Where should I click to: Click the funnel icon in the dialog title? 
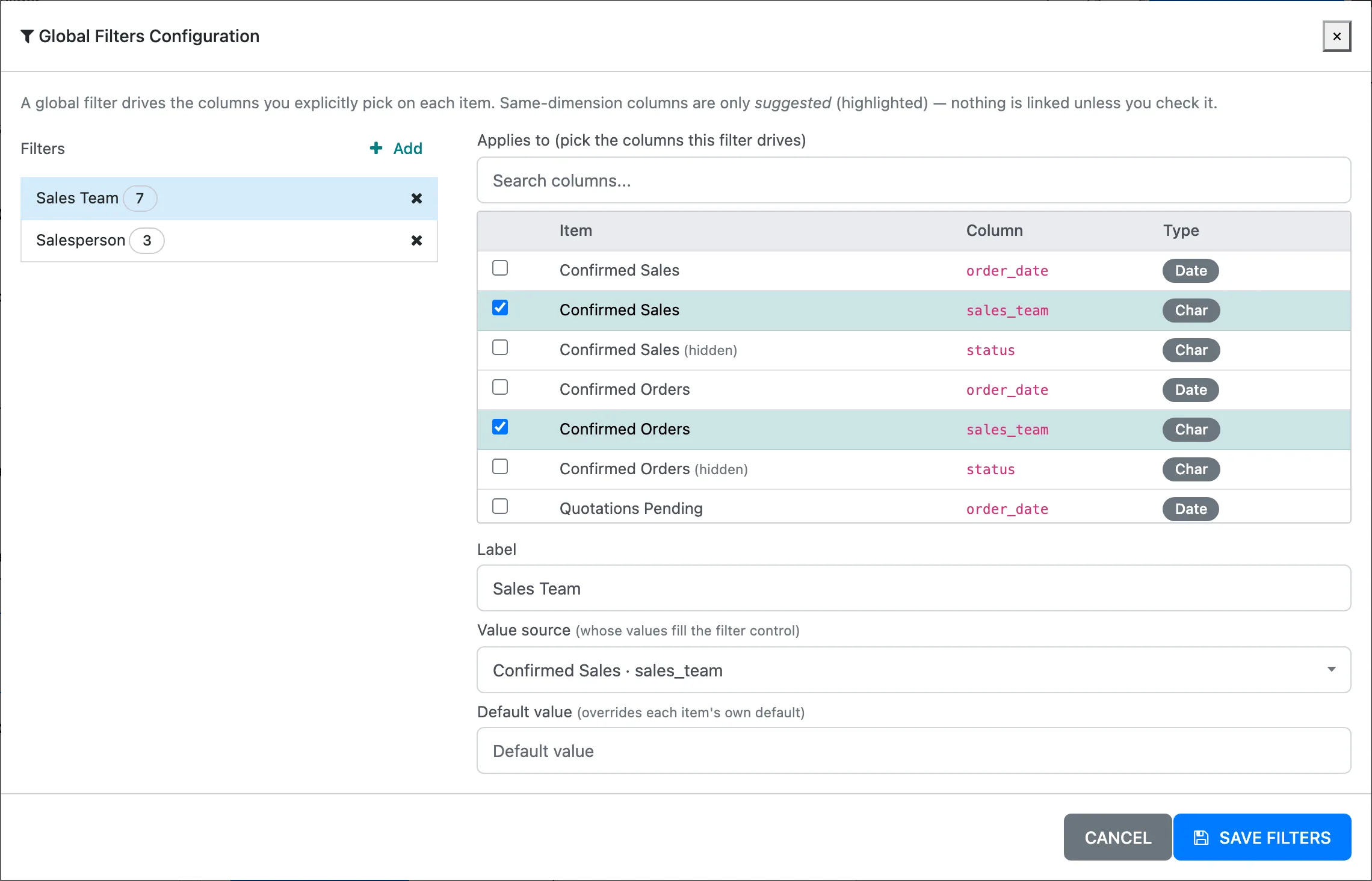click(27, 37)
